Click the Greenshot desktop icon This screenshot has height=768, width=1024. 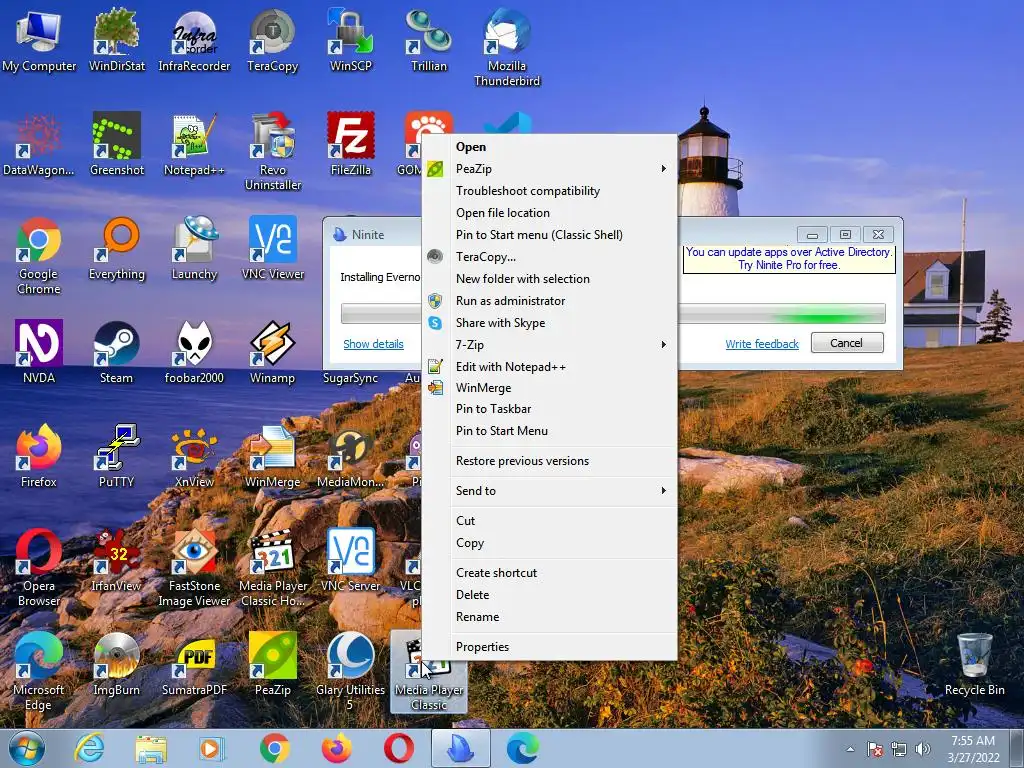click(117, 144)
